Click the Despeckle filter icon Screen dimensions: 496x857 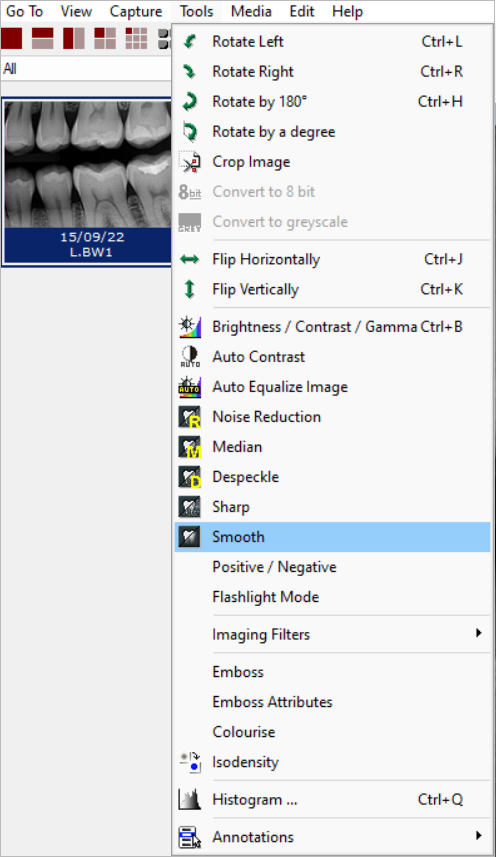pyautogui.click(x=190, y=477)
